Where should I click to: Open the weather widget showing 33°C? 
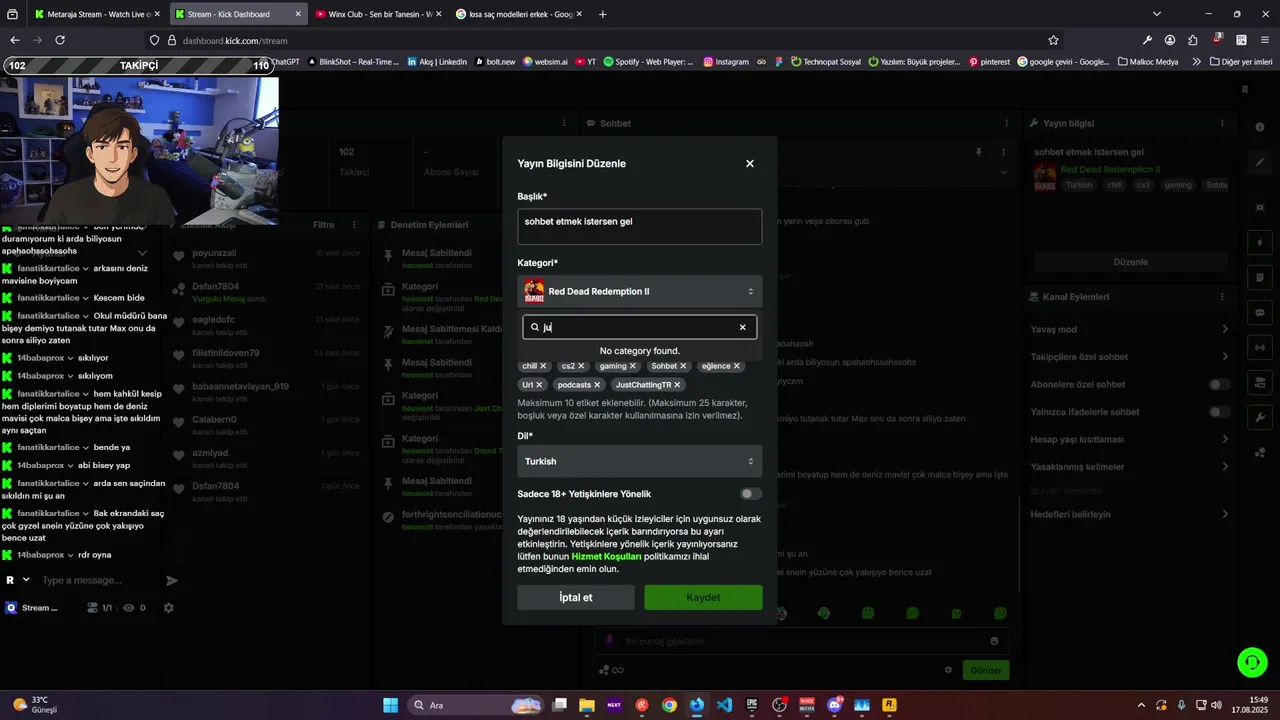click(33, 705)
